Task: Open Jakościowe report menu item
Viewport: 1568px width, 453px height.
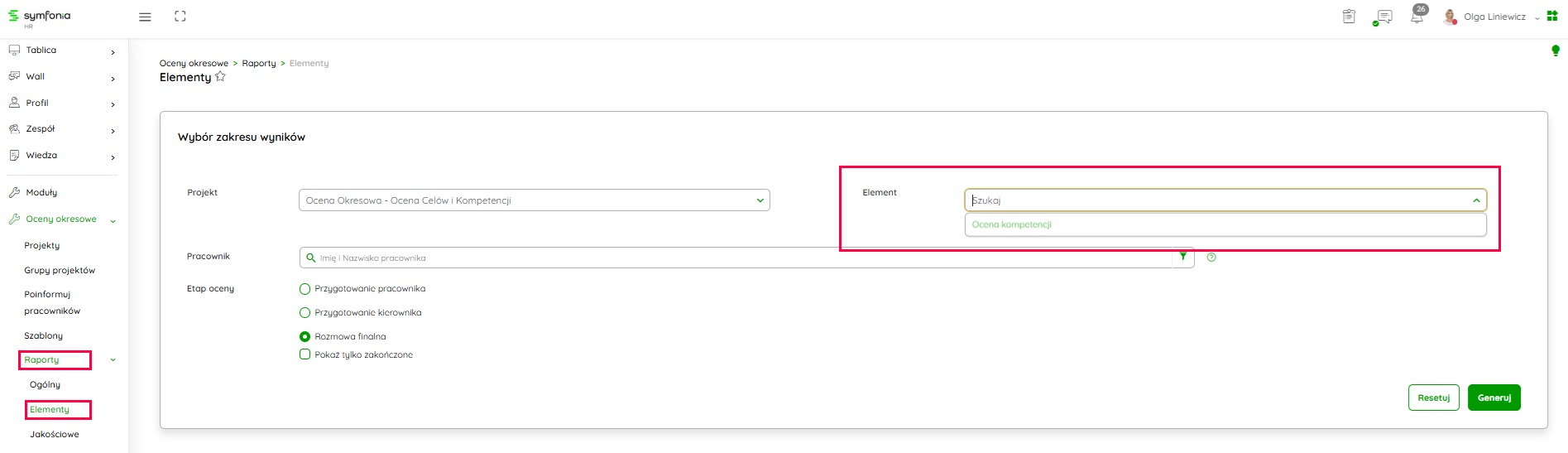Action: tap(55, 434)
